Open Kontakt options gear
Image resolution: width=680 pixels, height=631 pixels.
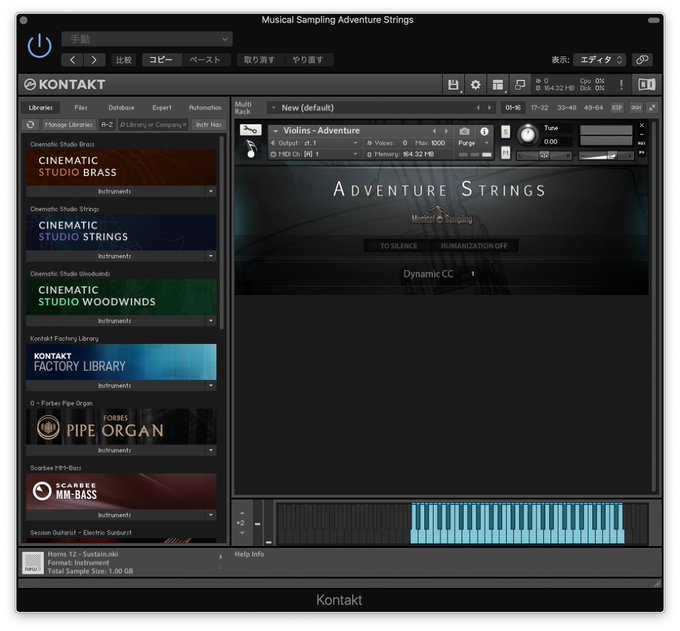(x=475, y=85)
